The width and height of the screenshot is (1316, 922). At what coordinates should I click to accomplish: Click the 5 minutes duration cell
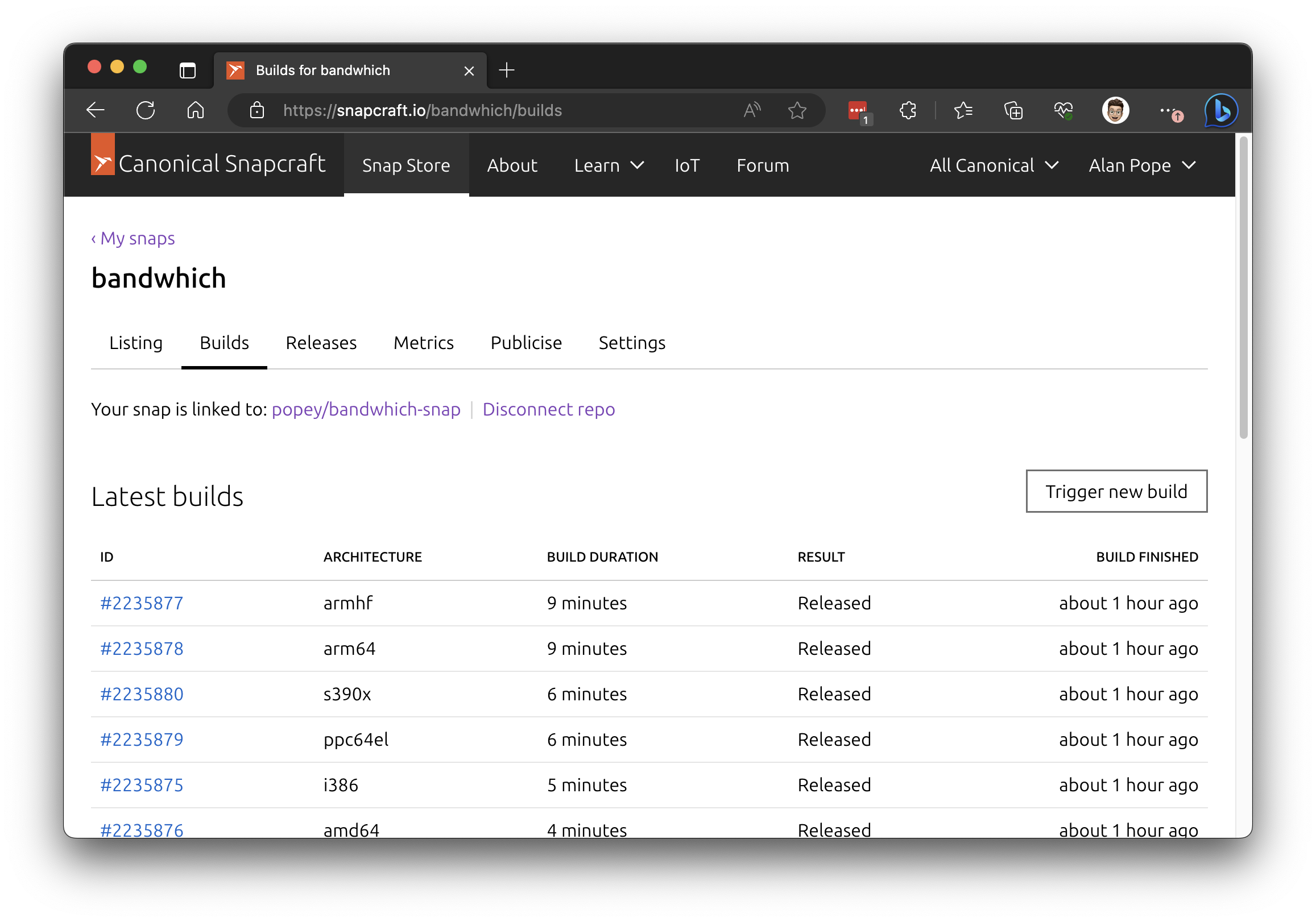coord(587,784)
